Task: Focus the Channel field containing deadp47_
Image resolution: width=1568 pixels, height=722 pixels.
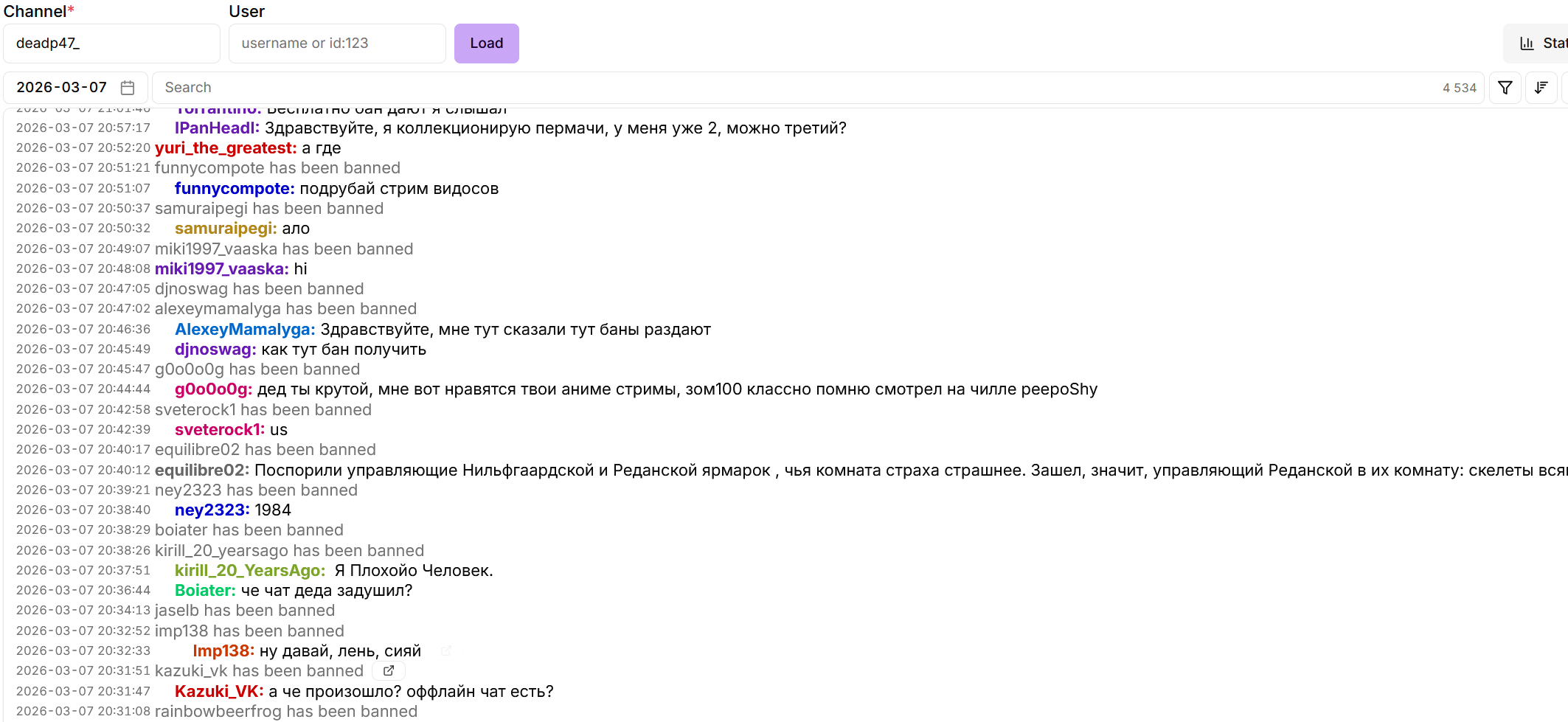Action: 111,44
